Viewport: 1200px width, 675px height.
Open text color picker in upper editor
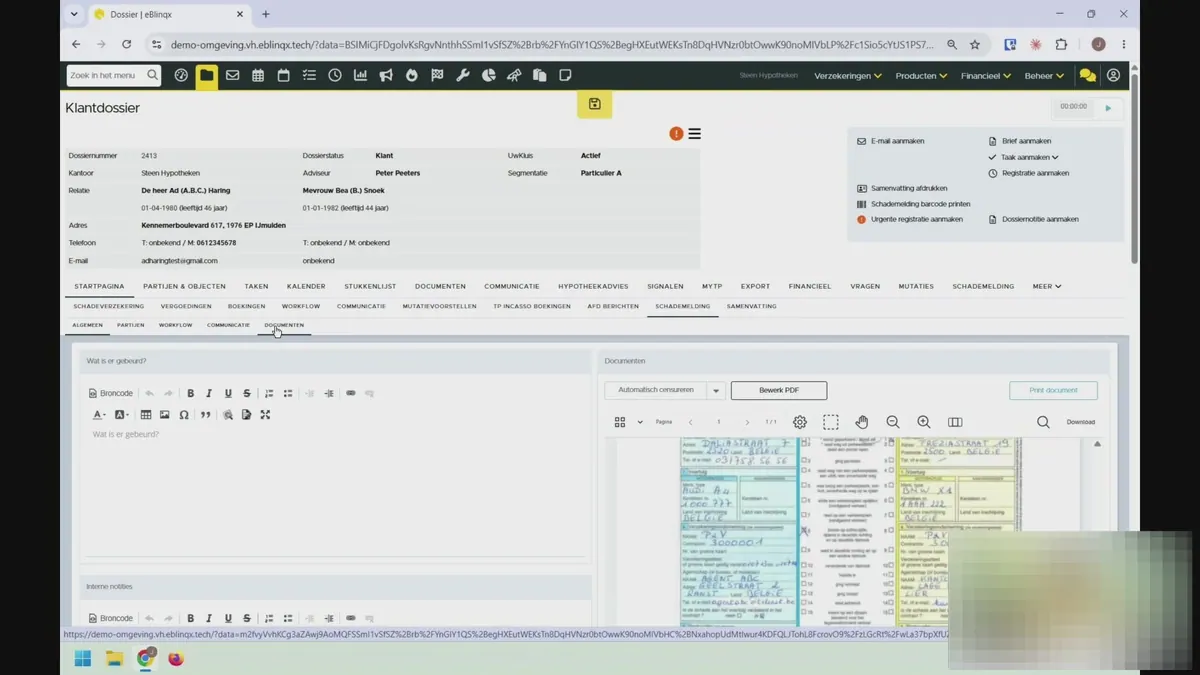[99, 415]
